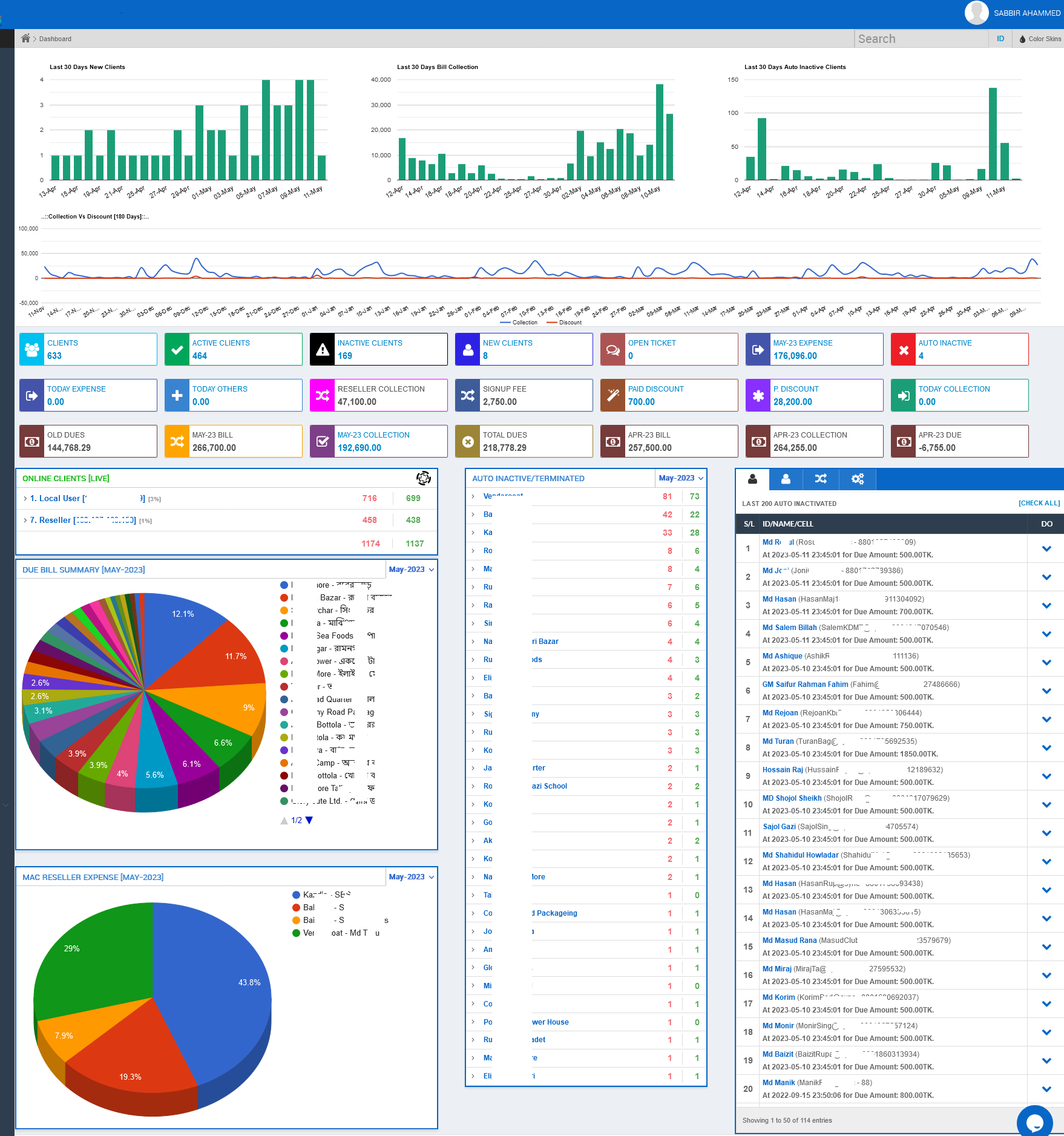Click the Open Ticket chat bubble icon
Image resolution: width=1064 pixels, height=1136 pixels.
coord(613,350)
